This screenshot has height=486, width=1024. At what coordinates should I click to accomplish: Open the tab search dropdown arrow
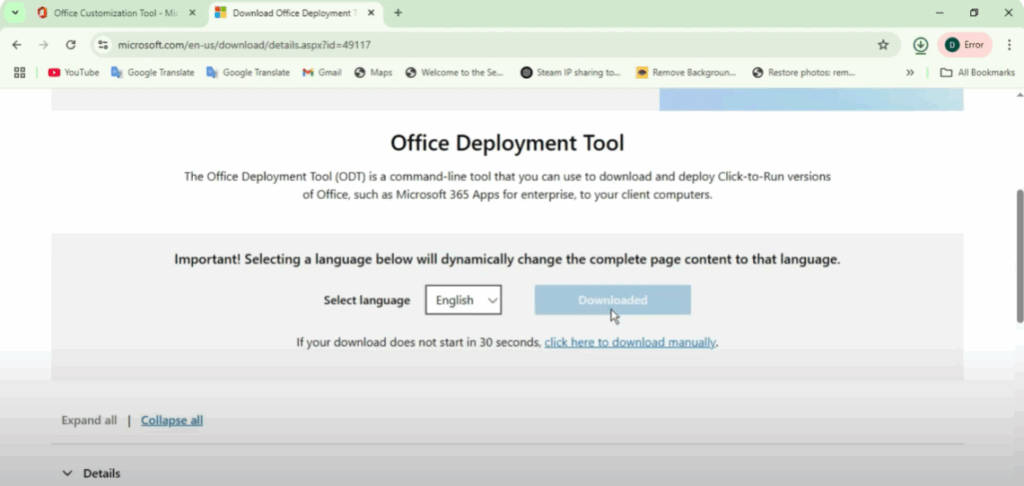click(15, 13)
